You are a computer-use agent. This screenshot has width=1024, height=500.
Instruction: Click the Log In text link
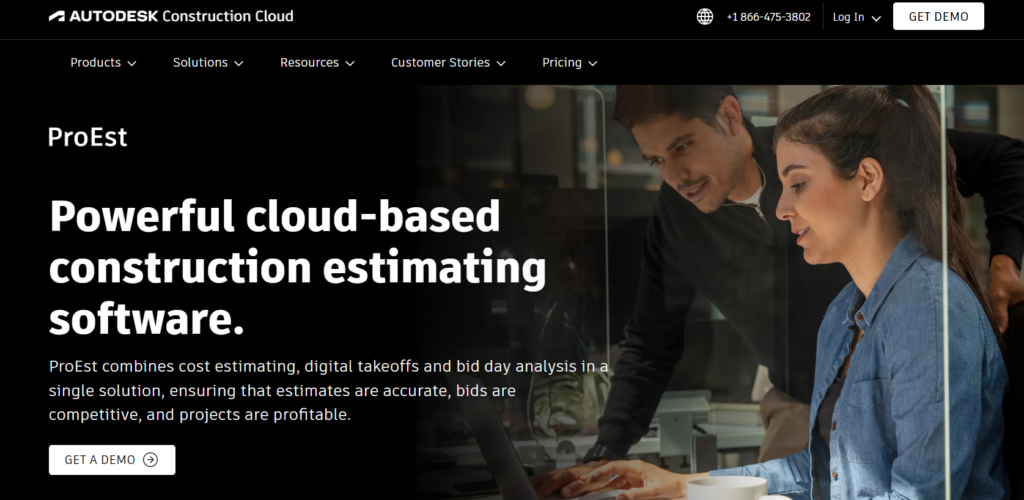point(848,17)
